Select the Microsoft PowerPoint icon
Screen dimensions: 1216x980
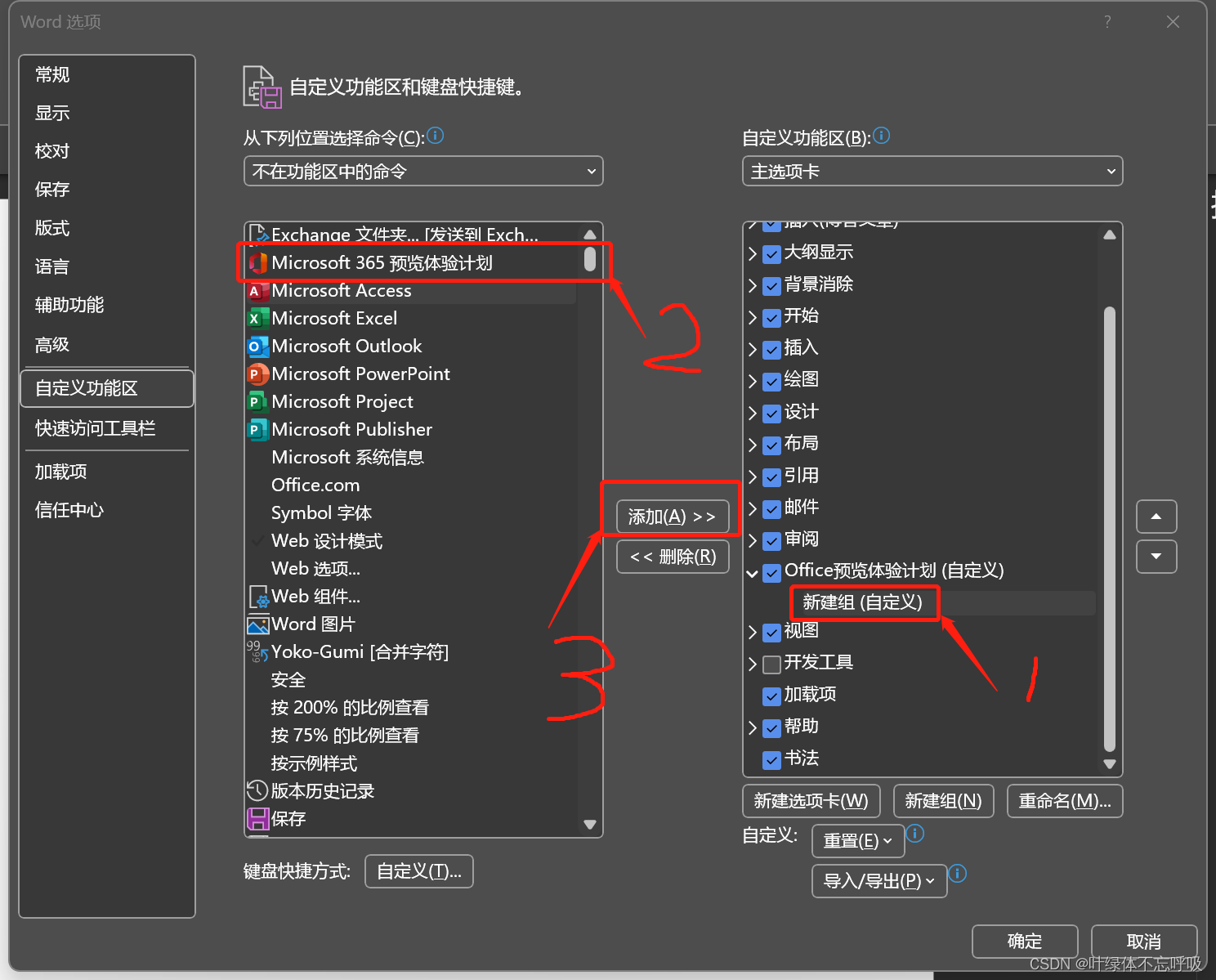click(x=257, y=374)
